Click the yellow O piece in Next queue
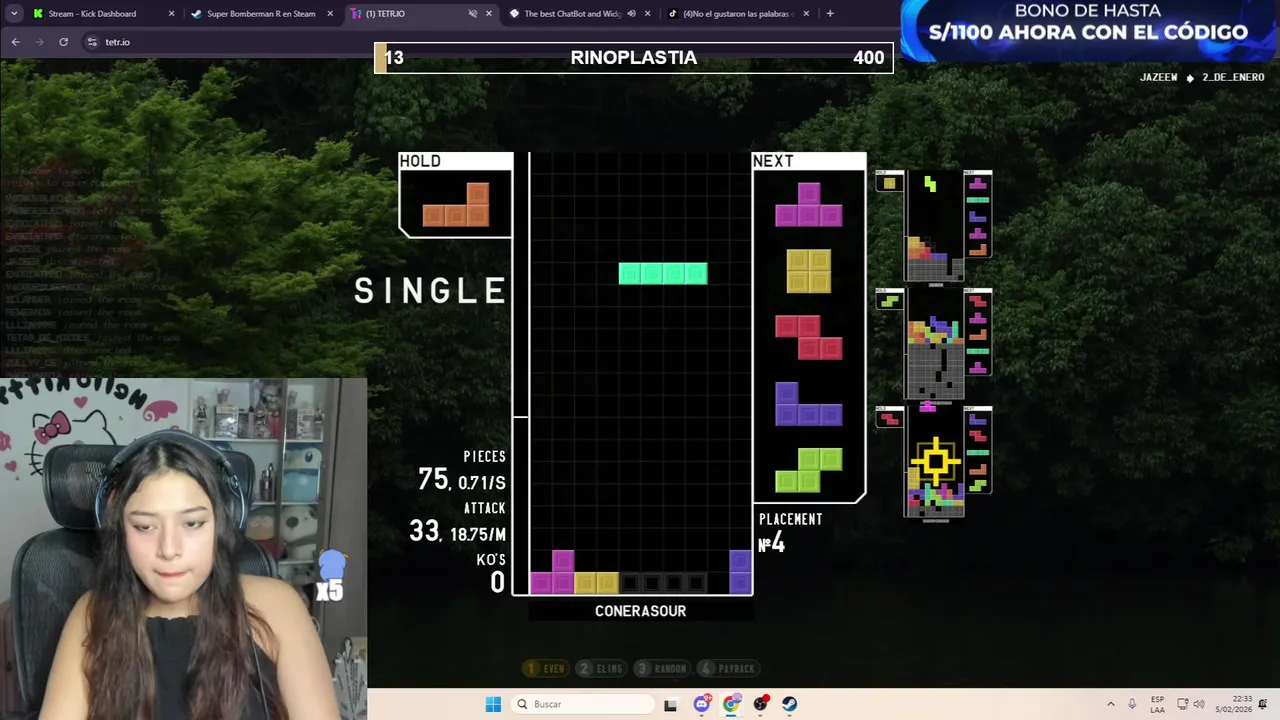 (x=809, y=271)
